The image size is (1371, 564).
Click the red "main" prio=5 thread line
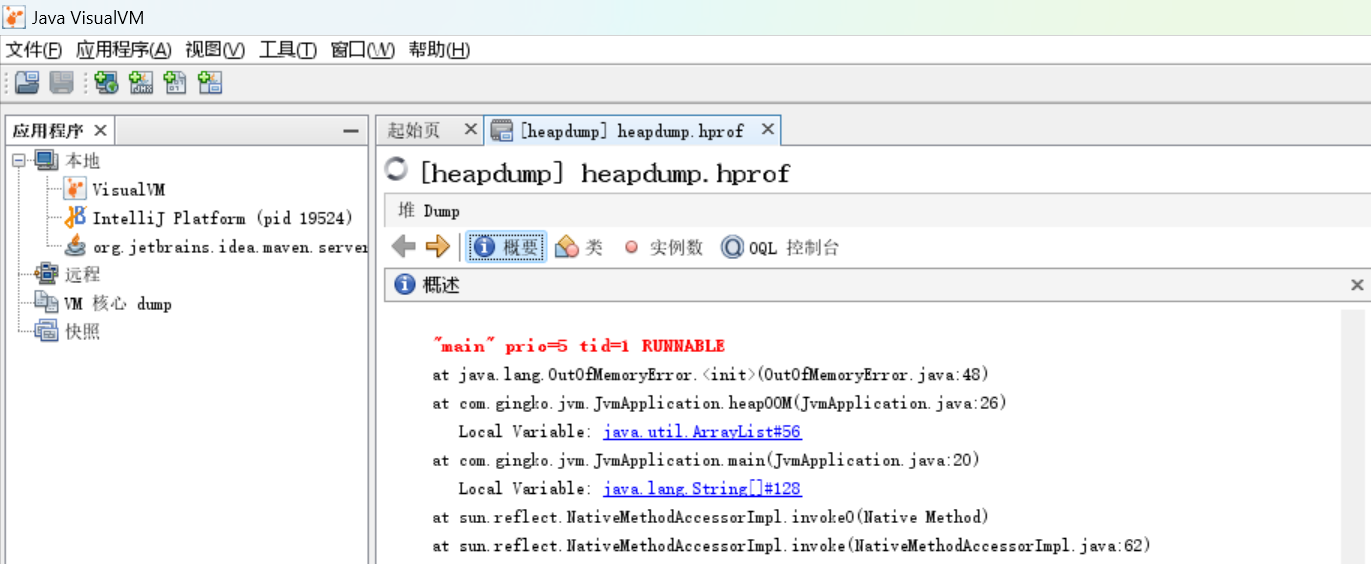[x=578, y=346]
